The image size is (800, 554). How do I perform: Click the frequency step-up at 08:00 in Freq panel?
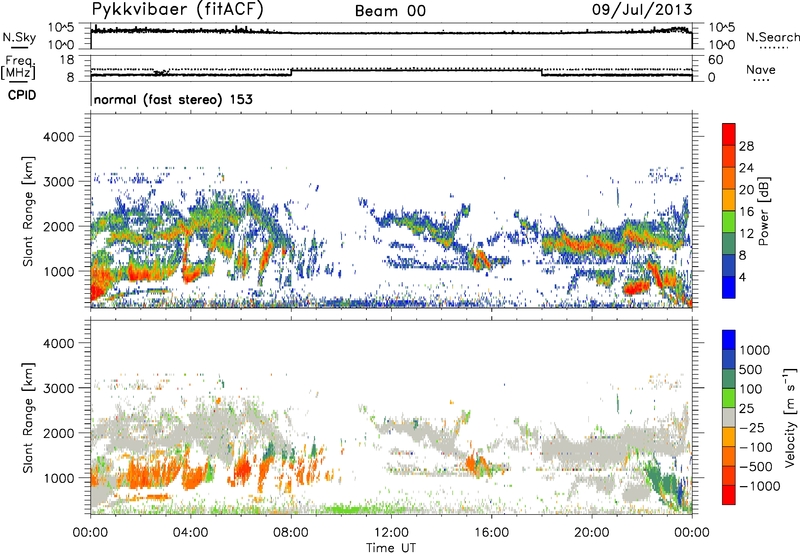tap(291, 72)
